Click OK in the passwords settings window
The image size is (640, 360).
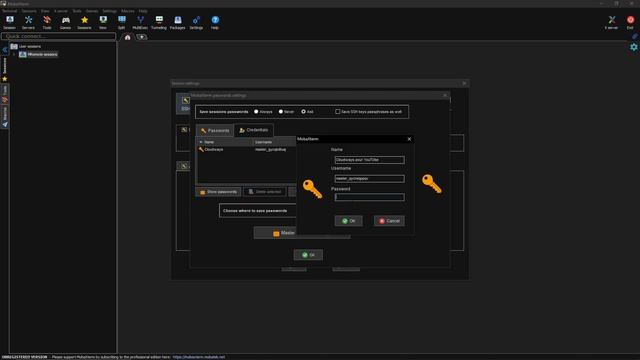pos(308,255)
